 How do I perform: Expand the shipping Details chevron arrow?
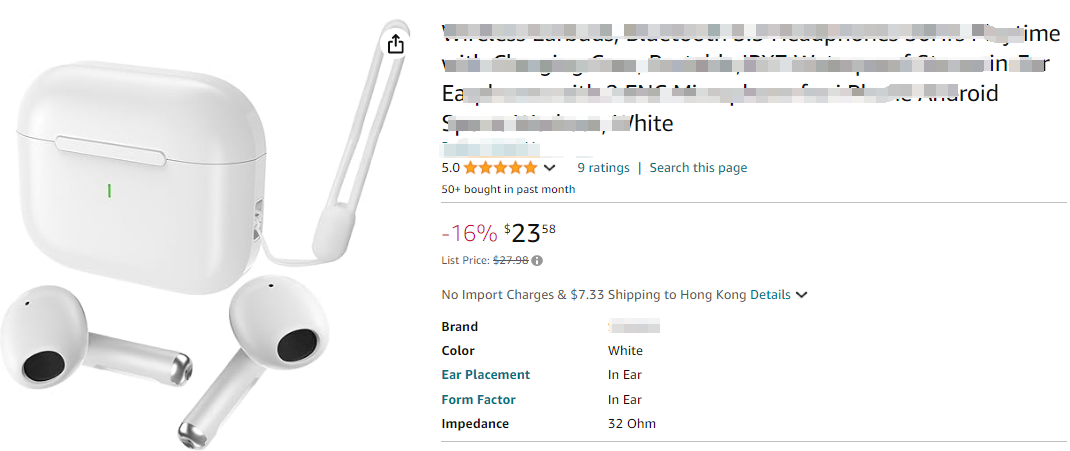point(802,295)
